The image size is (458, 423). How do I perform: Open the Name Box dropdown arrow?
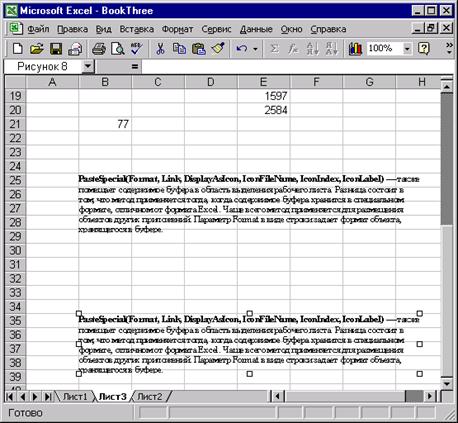88,66
